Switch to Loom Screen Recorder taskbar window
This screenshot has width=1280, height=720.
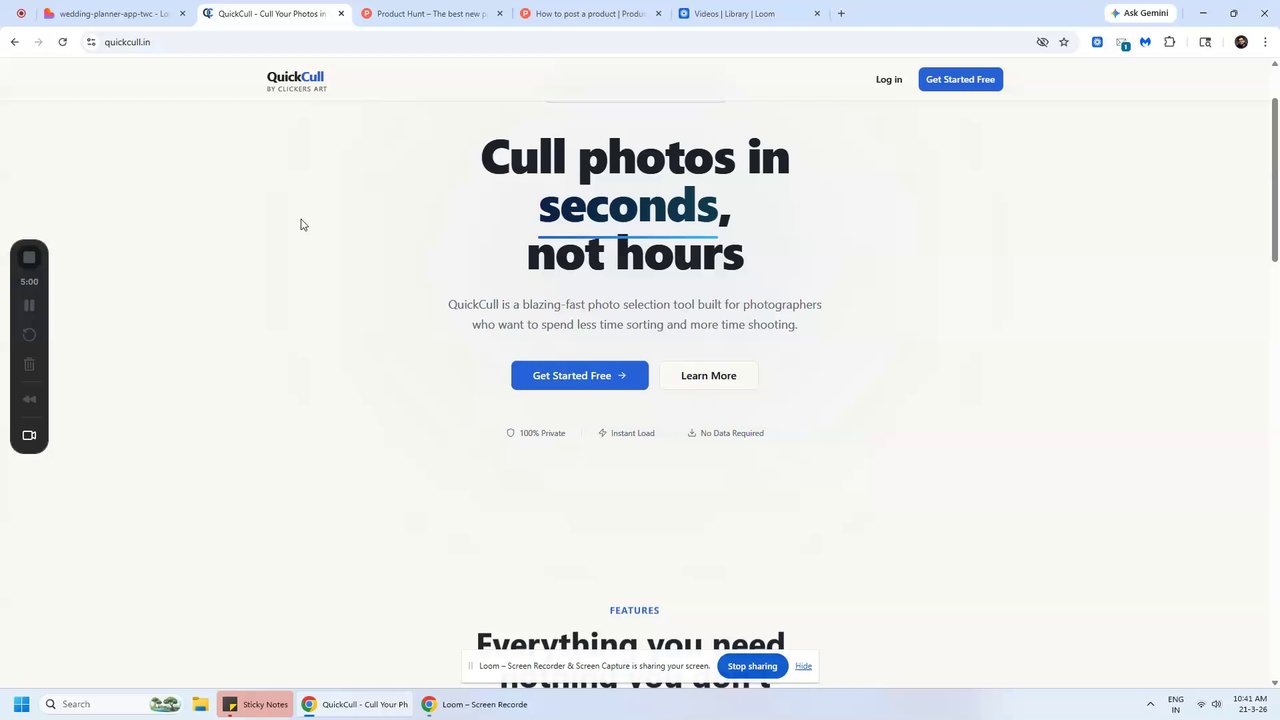(x=475, y=704)
